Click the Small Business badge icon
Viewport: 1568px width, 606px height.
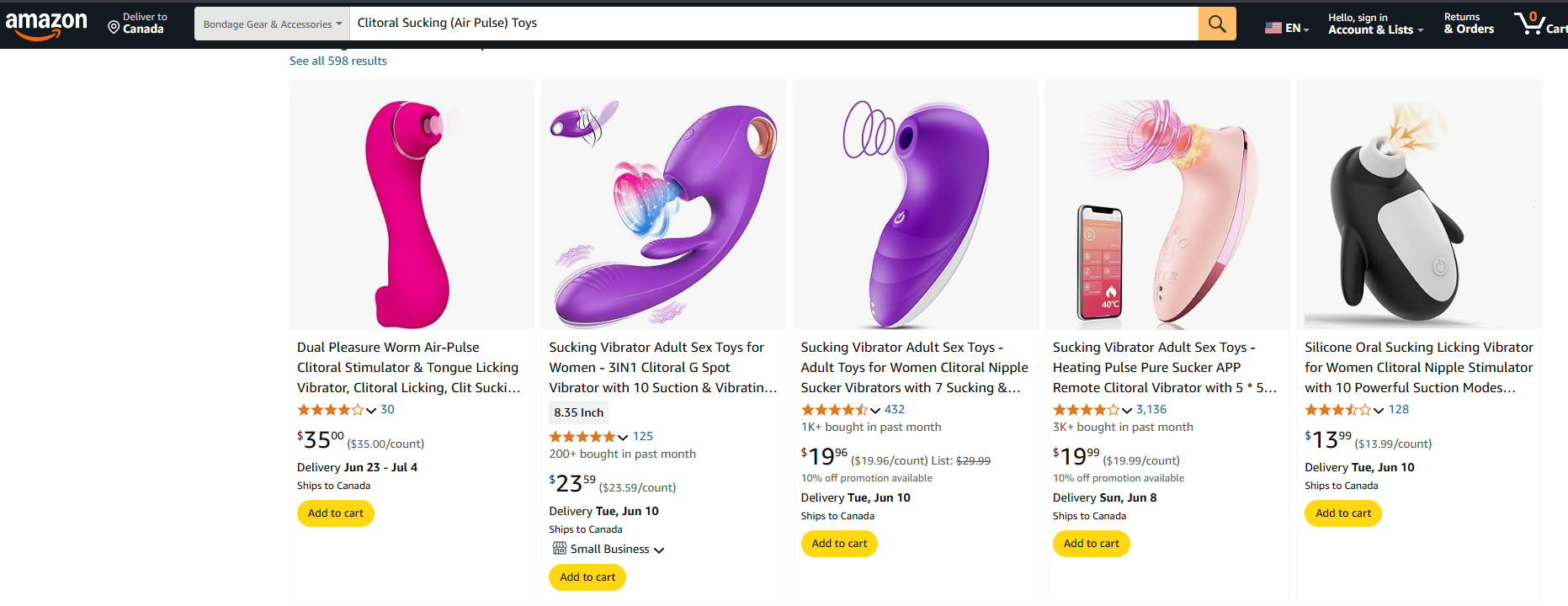(560, 548)
